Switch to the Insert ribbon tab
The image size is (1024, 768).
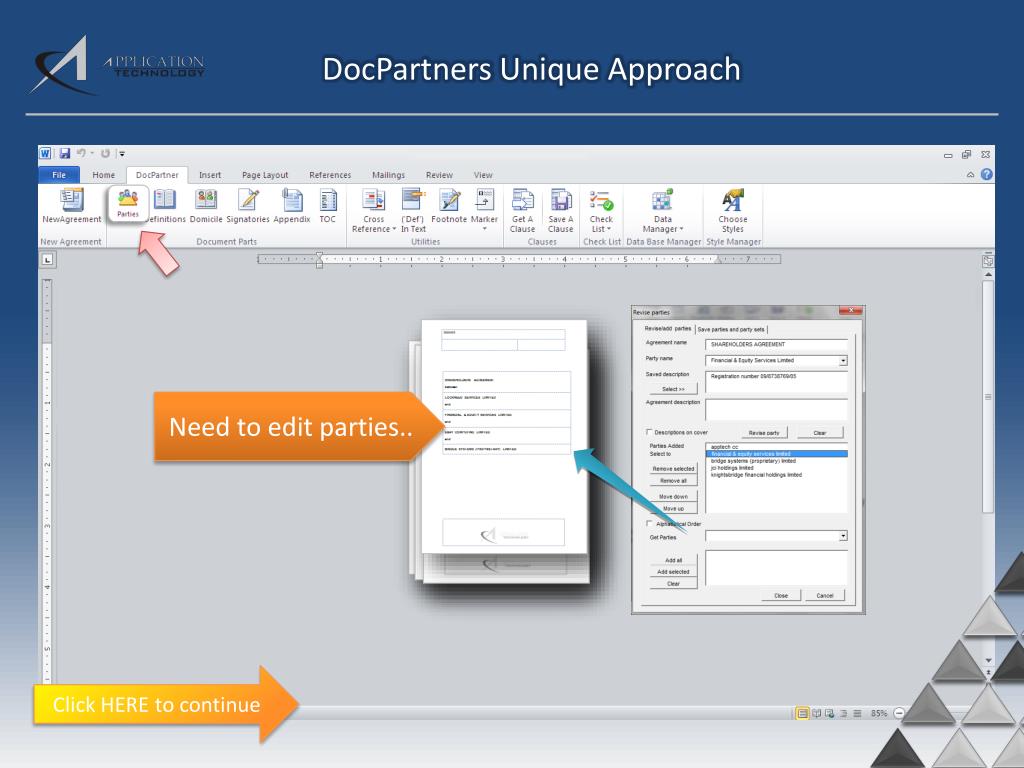pos(210,175)
